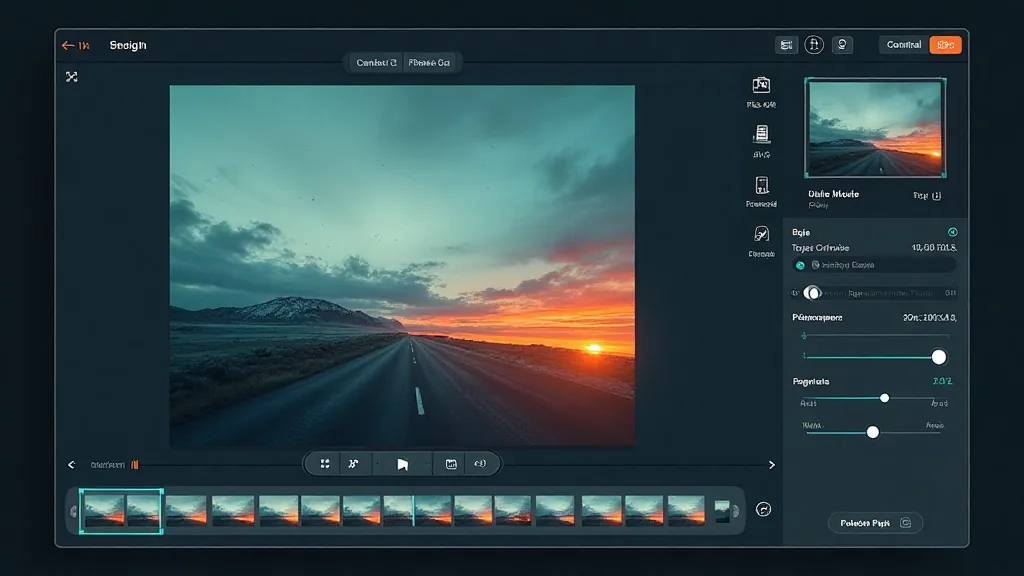Screen dimensions: 1024x576
Task: Select the teal-bordered clip in the filmstrip
Action: click(121, 511)
